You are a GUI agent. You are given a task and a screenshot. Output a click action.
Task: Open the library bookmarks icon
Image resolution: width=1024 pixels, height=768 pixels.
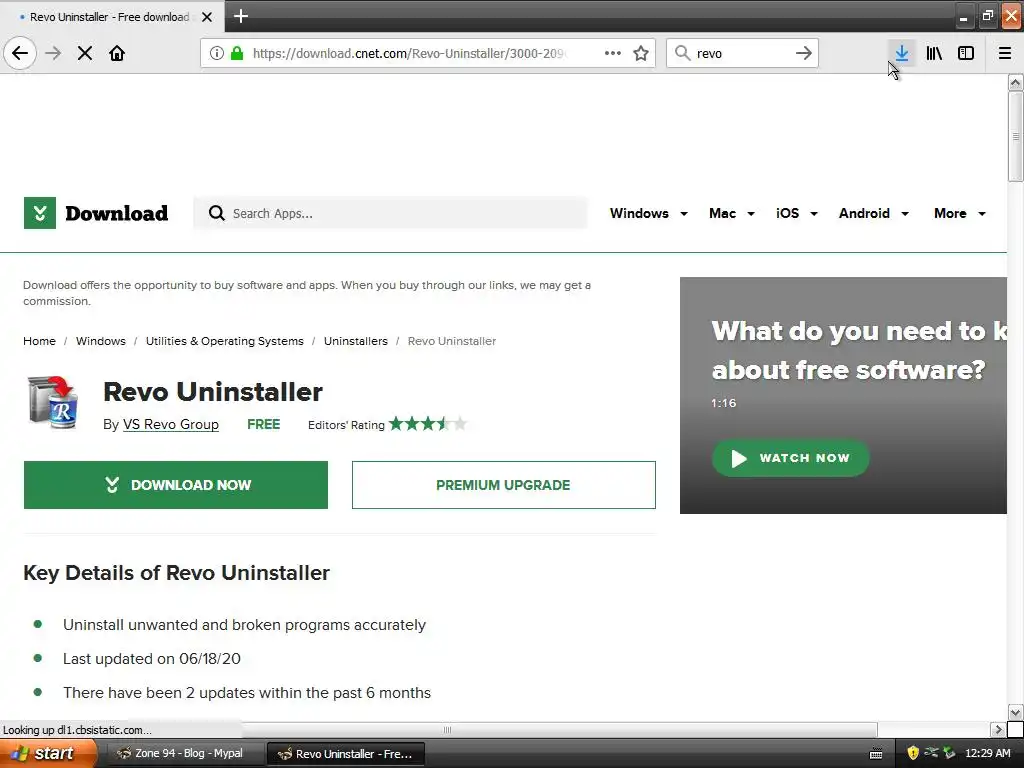934,53
